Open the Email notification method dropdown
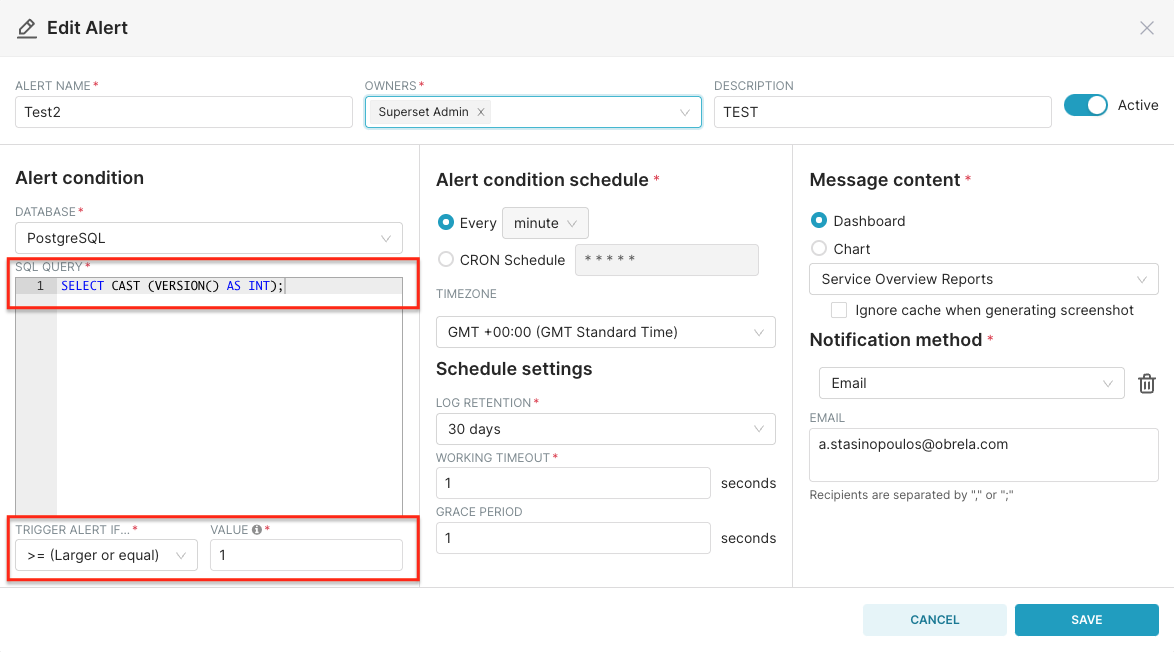 pos(970,383)
